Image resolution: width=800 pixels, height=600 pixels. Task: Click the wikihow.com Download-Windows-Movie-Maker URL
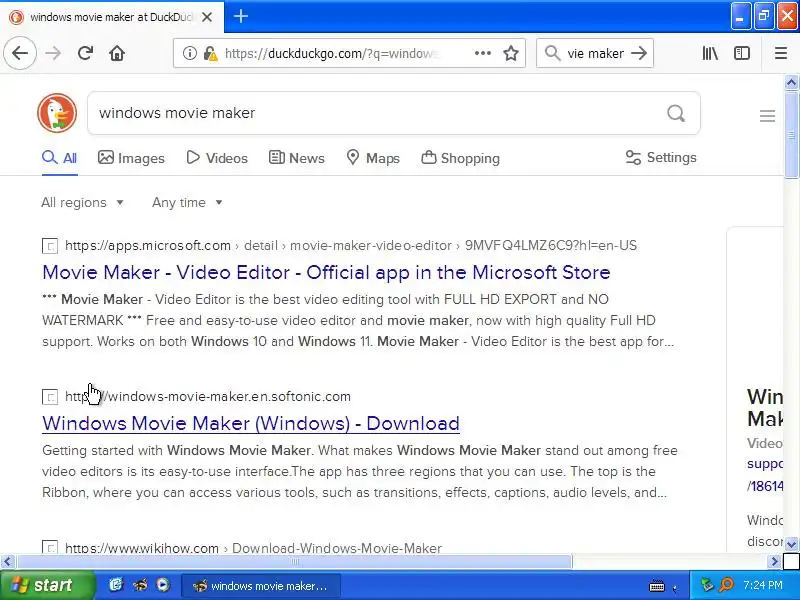point(253,547)
